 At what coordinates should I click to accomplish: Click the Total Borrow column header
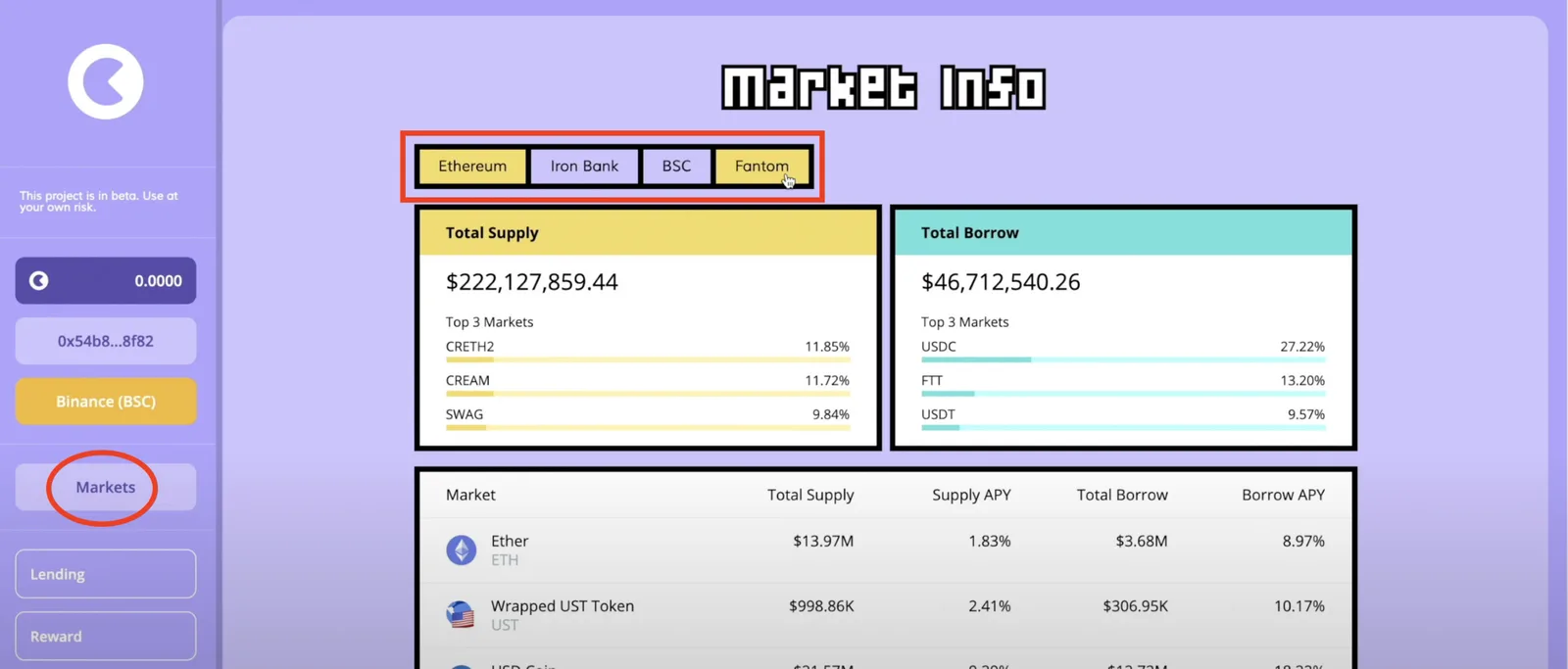point(1122,495)
